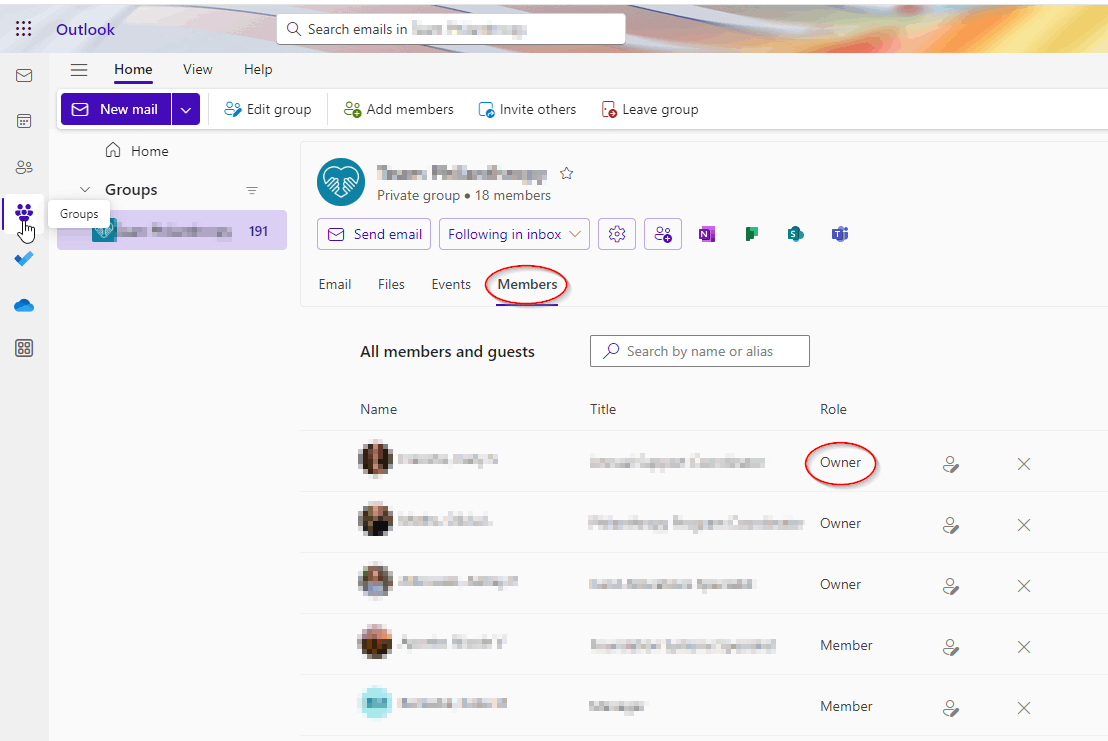Screen dimensions: 1108x741
Task: Switch to Home ribbon tab
Action: click(133, 69)
